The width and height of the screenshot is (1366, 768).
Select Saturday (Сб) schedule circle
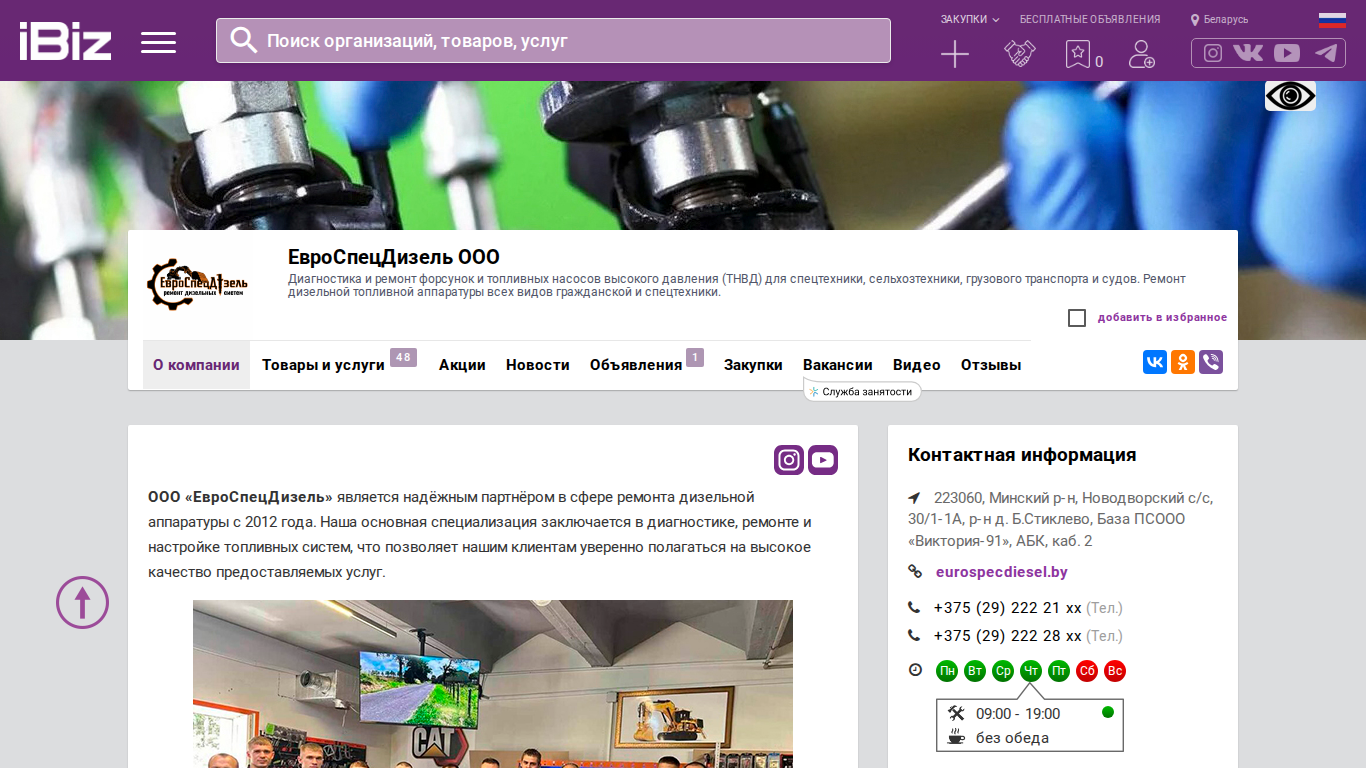[1087, 671]
